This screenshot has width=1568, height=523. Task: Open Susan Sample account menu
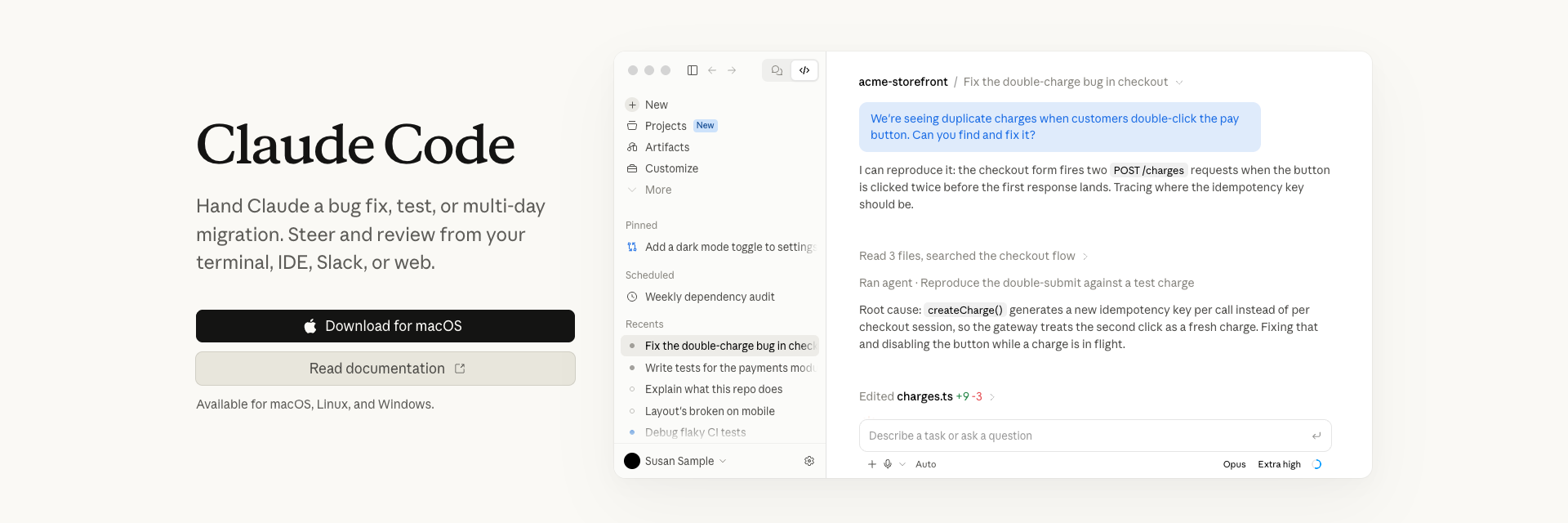(x=675, y=461)
